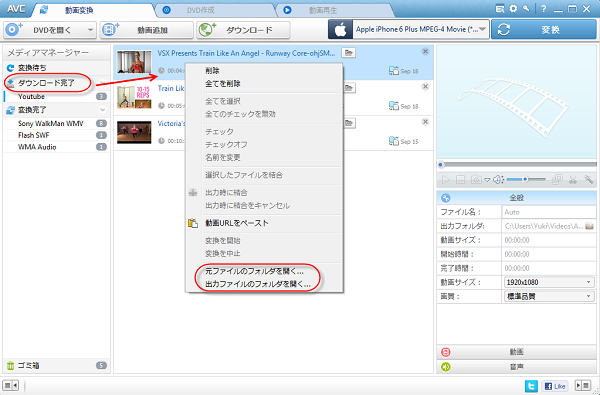Click the Twitter icon
This screenshot has height=395, width=600.
coord(531,386)
